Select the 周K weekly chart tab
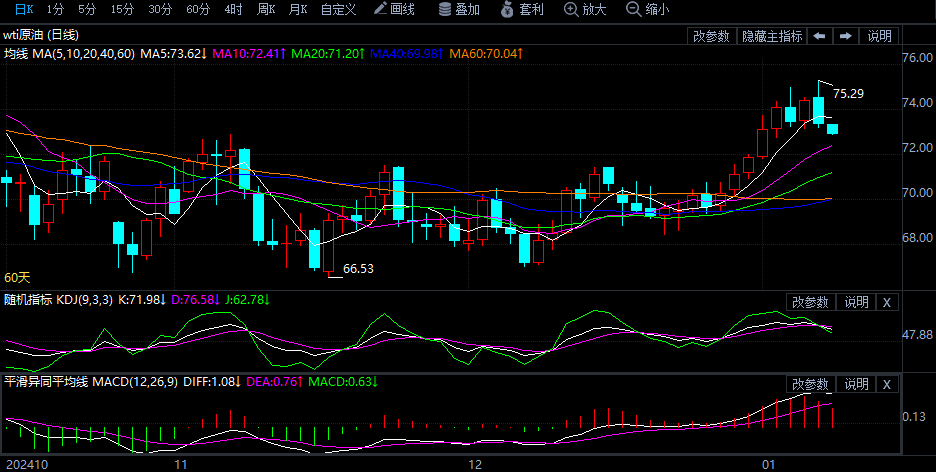 pos(265,9)
